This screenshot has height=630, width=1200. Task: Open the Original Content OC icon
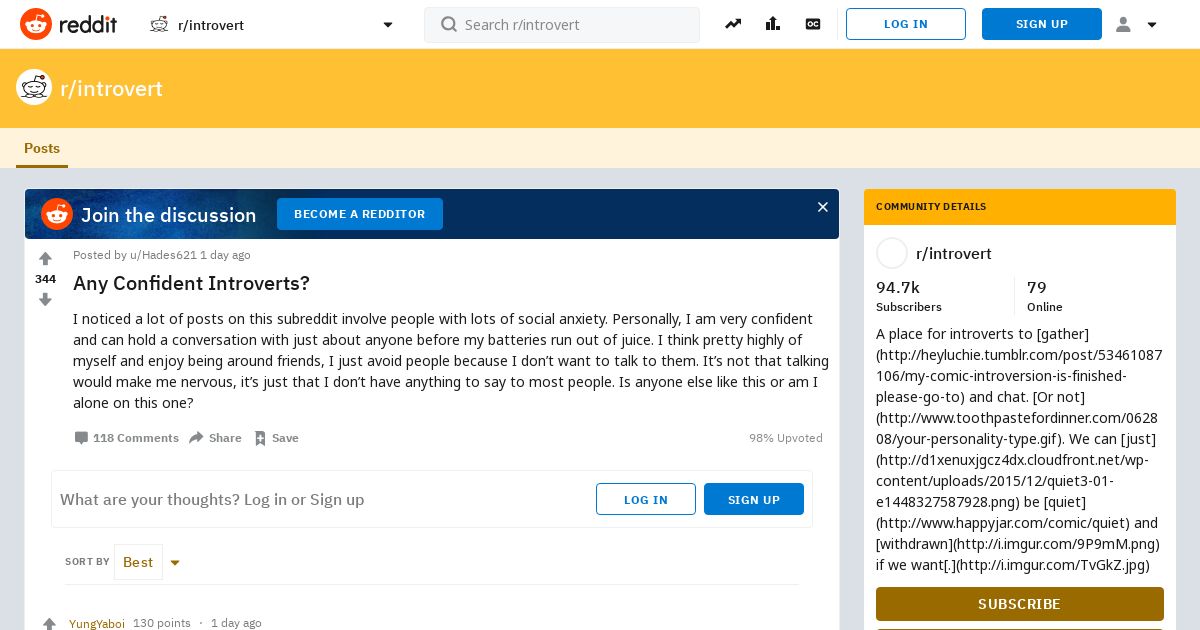coord(813,24)
